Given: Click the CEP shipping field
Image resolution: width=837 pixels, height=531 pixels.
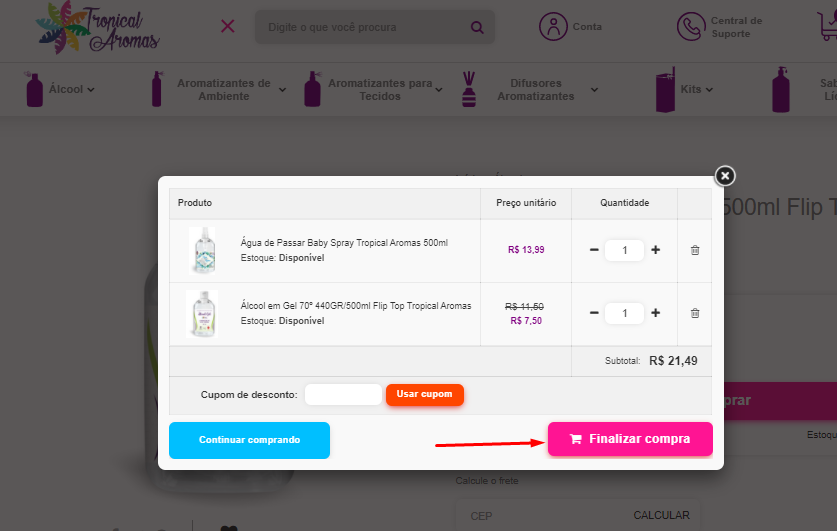Looking at the screenshot, I should click(544, 516).
